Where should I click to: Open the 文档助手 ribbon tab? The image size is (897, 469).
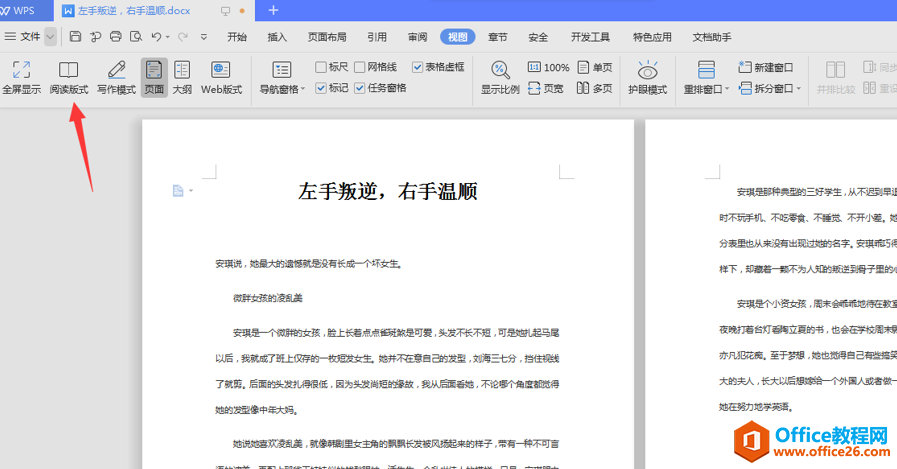712,37
